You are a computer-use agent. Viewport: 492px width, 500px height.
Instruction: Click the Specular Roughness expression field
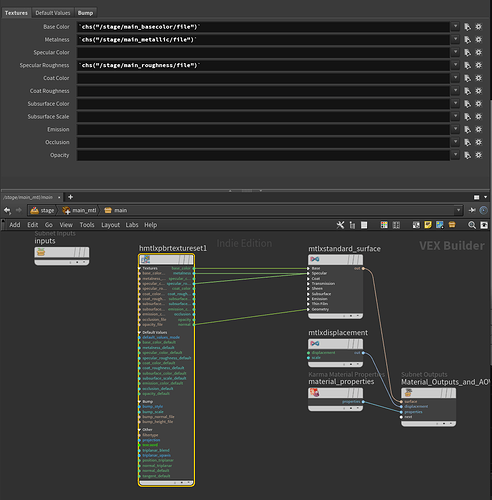click(263, 65)
